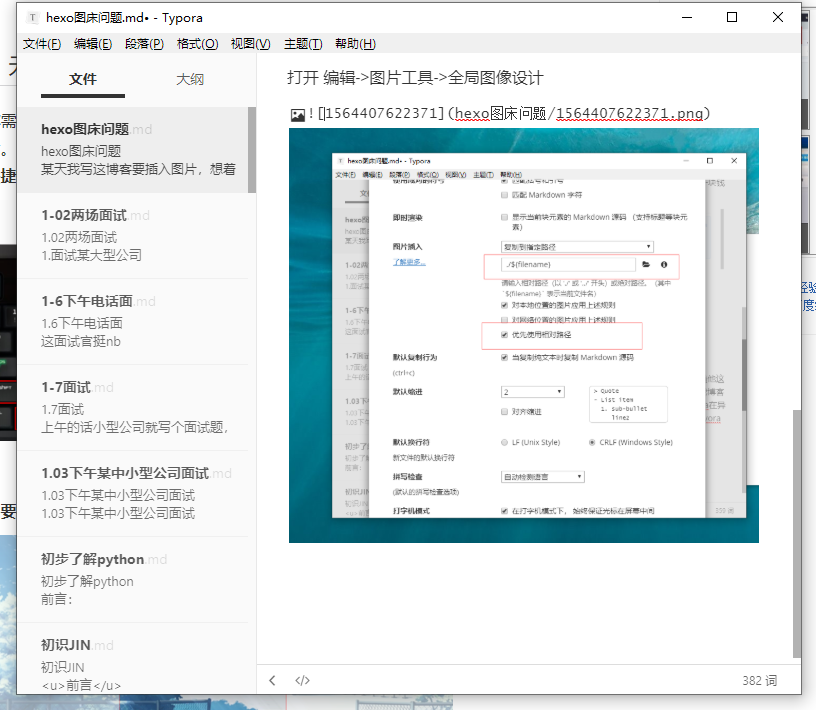Click the image icon before the markdown link
The image size is (816, 710).
click(x=298, y=115)
